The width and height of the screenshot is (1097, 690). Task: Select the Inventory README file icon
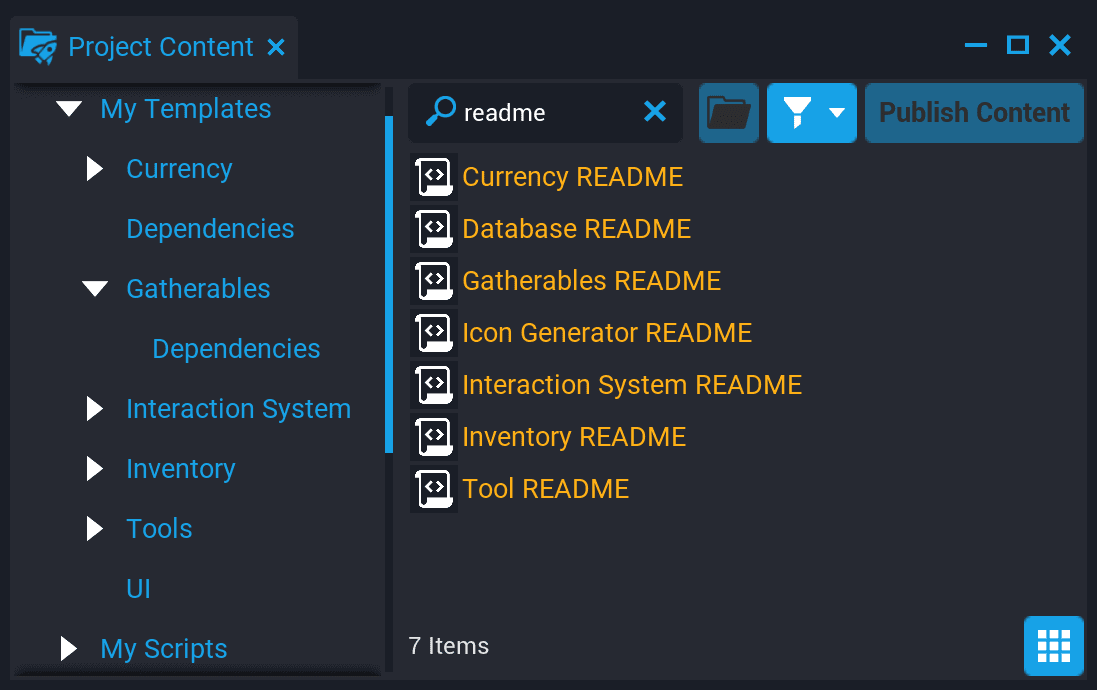coord(433,436)
